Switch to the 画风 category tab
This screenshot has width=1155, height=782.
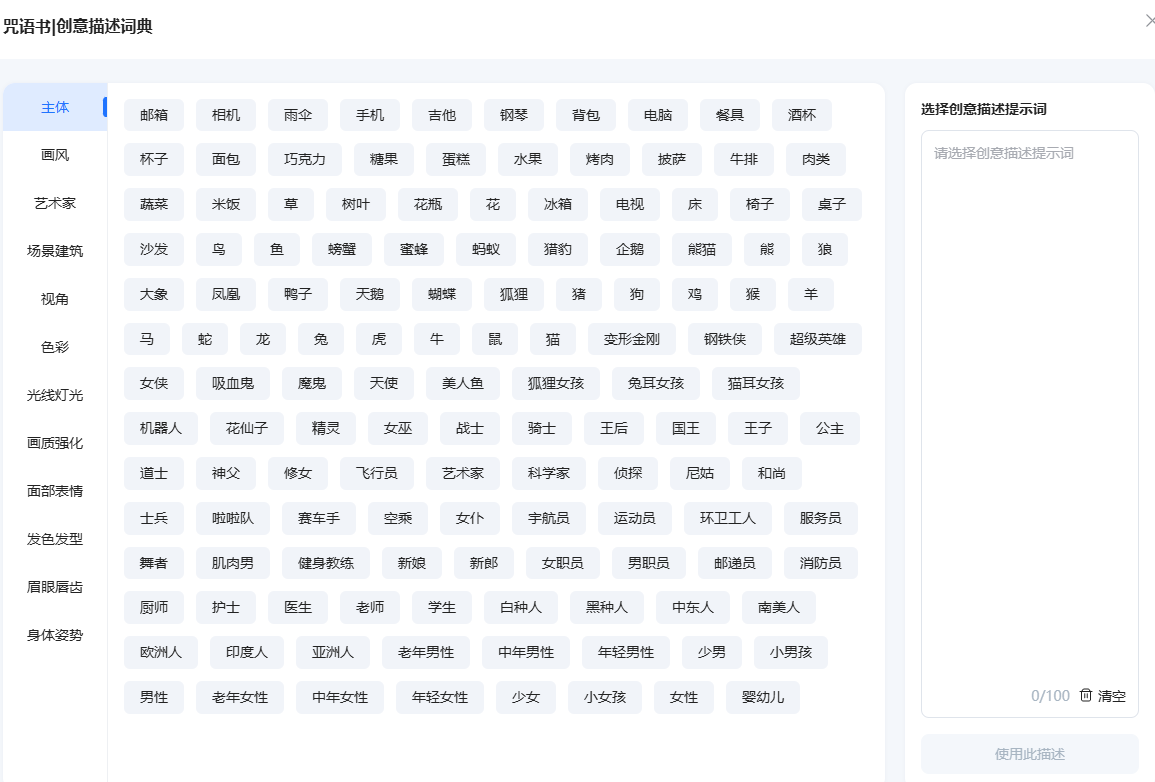(x=55, y=155)
